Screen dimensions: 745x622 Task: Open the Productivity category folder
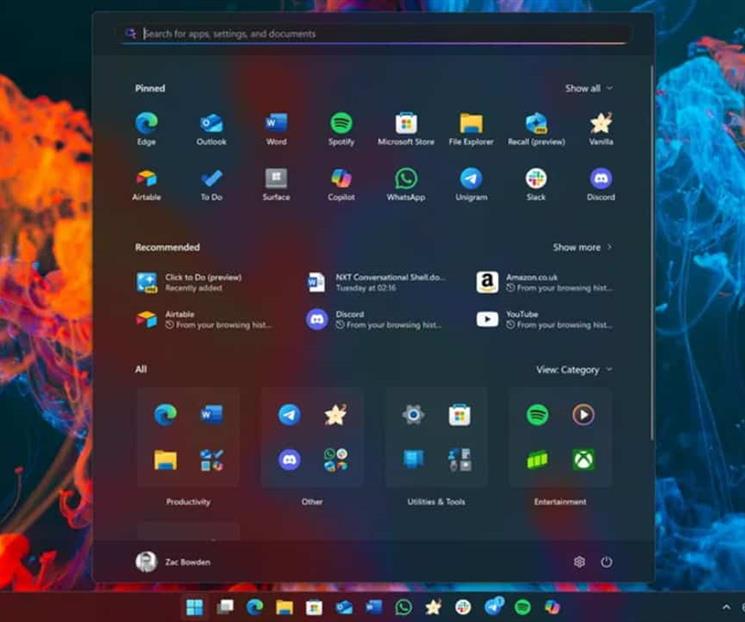[x=188, y=438]
